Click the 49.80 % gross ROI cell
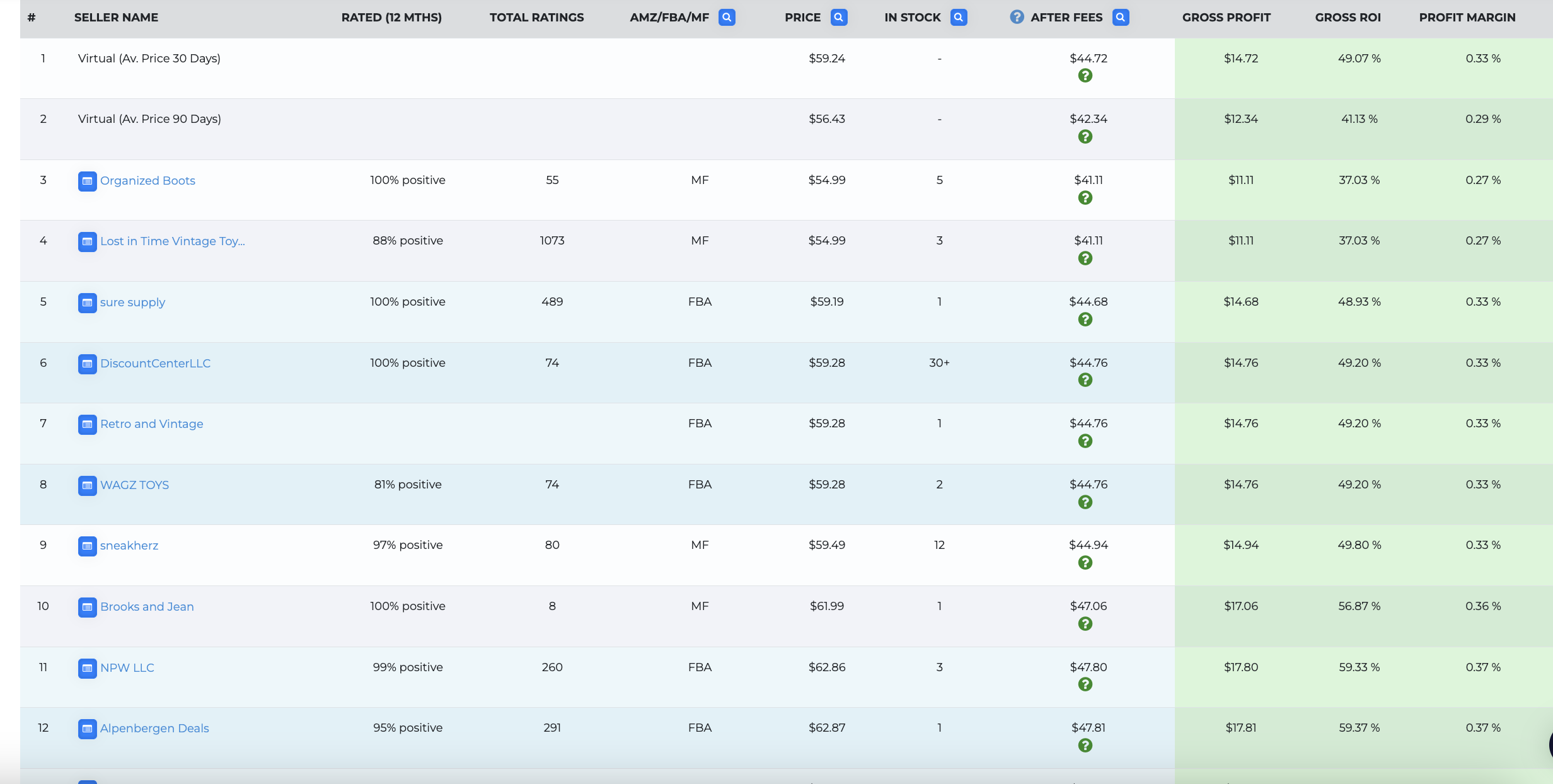Screen dimensions: 1553x784 click(x=1360, y=545)
